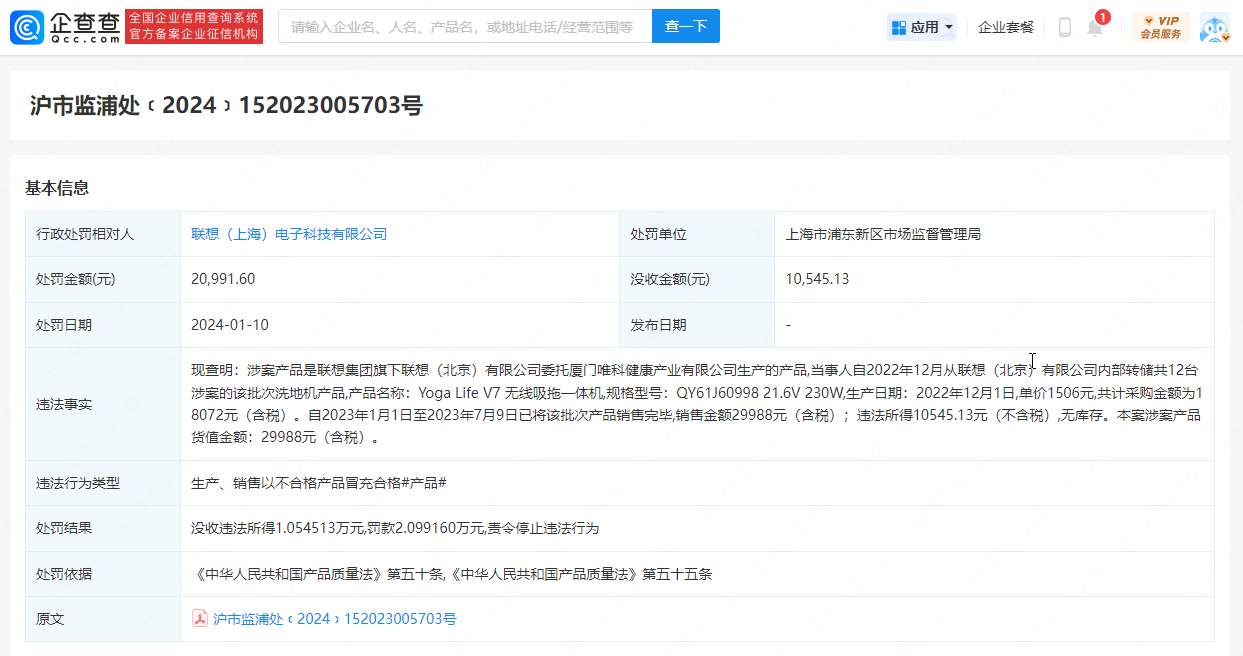Select the 违法事实 label cell
The width and height of the screenshot is (1243, 656).
point(103,404)
